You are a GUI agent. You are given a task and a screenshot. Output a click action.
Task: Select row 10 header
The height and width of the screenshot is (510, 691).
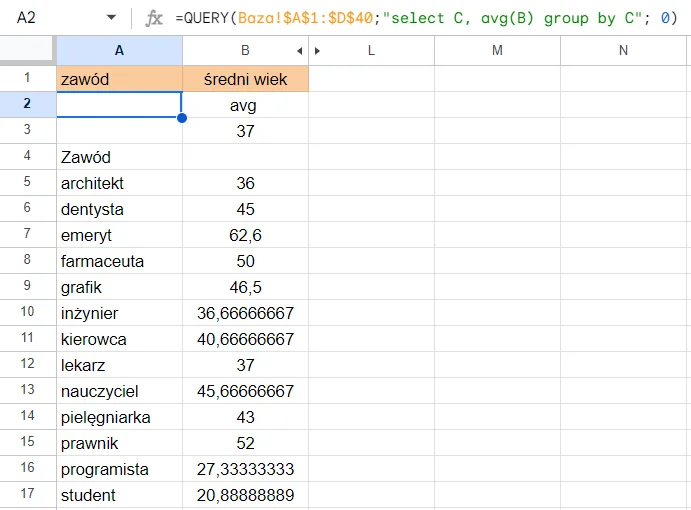28,313
